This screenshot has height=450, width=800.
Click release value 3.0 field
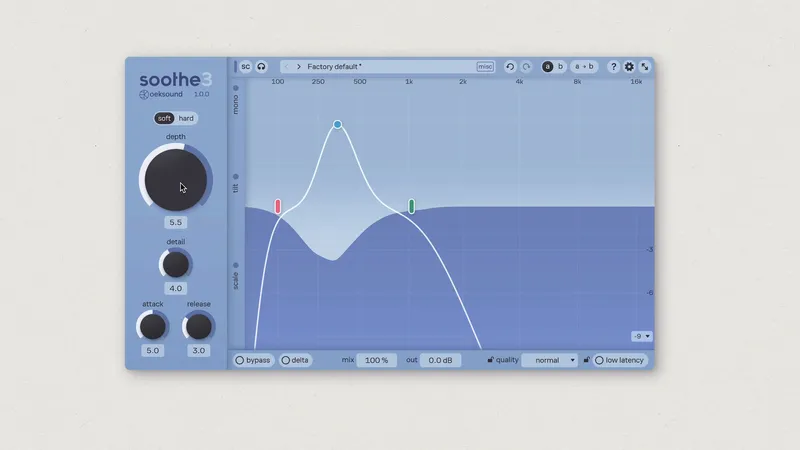198,351
